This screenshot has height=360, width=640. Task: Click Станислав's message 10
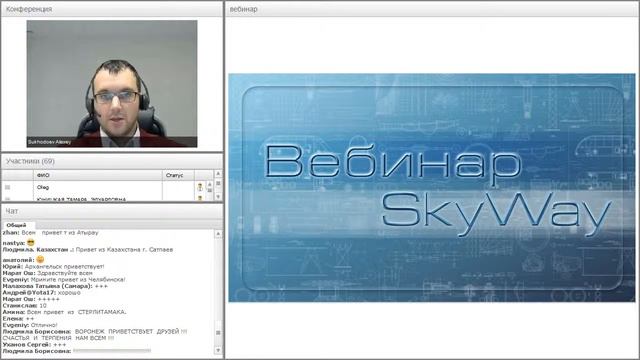click(24, 305)
